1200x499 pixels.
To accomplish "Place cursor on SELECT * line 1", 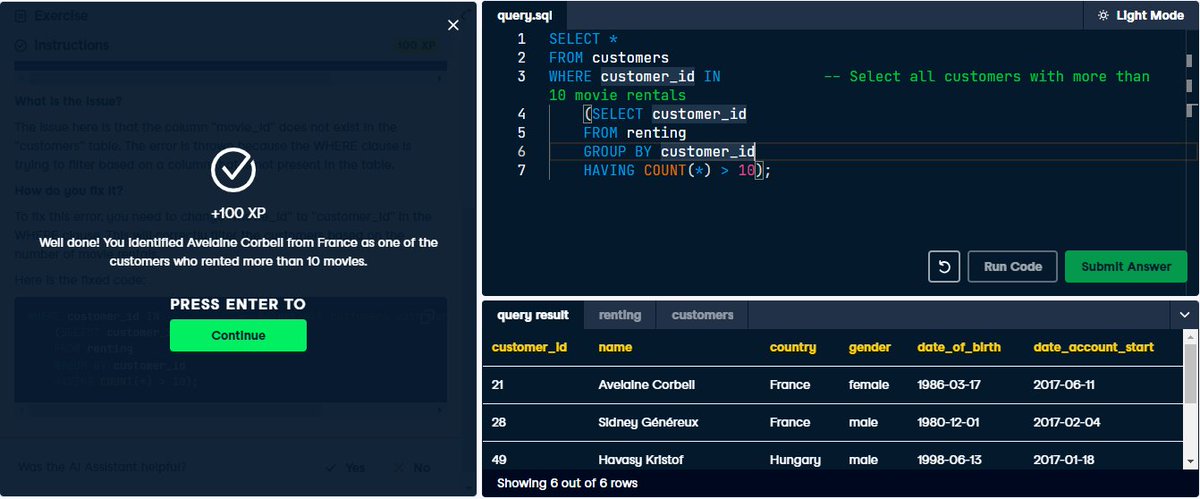I will point(583,38).
